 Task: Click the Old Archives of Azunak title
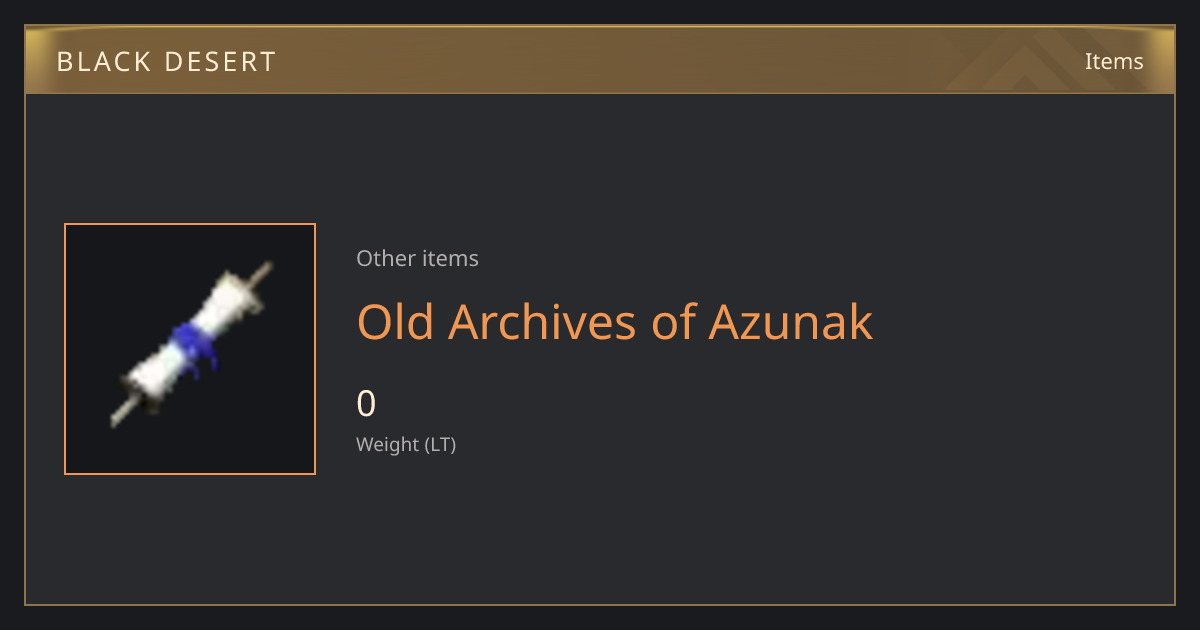tap(615, 322)
